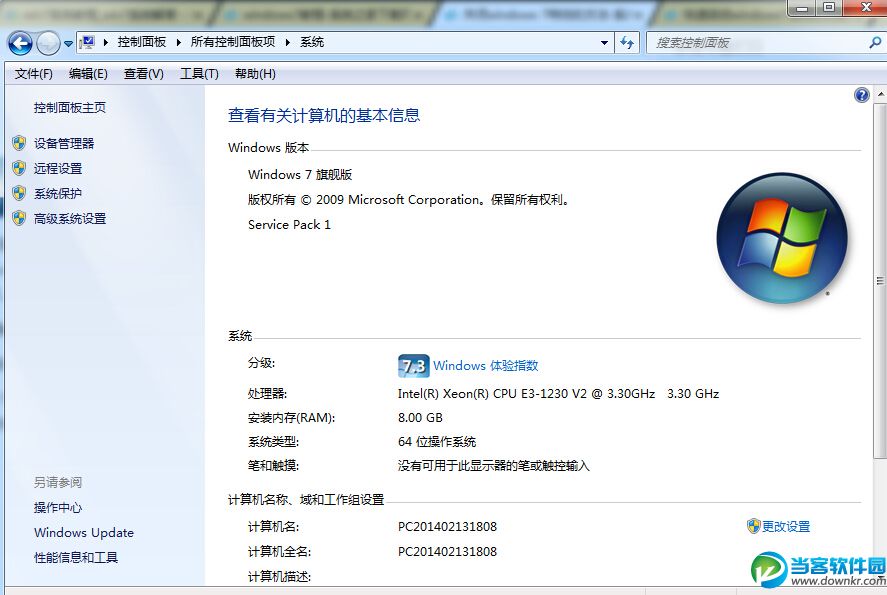Close the system window
The height and width of the screenshot is (595, 887).
tap(866, 8)
